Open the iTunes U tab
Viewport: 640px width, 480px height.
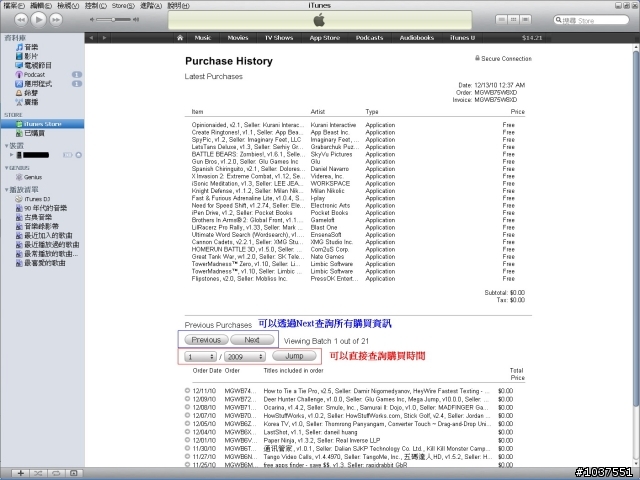[462, 38]
